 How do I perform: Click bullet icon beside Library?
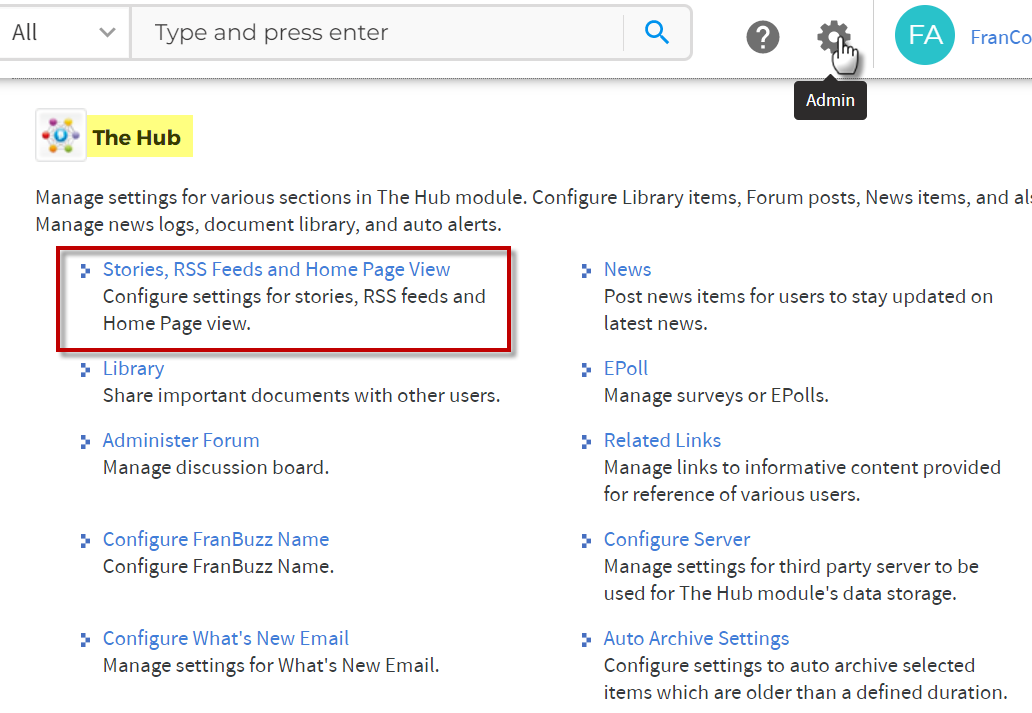pos(85,370)
